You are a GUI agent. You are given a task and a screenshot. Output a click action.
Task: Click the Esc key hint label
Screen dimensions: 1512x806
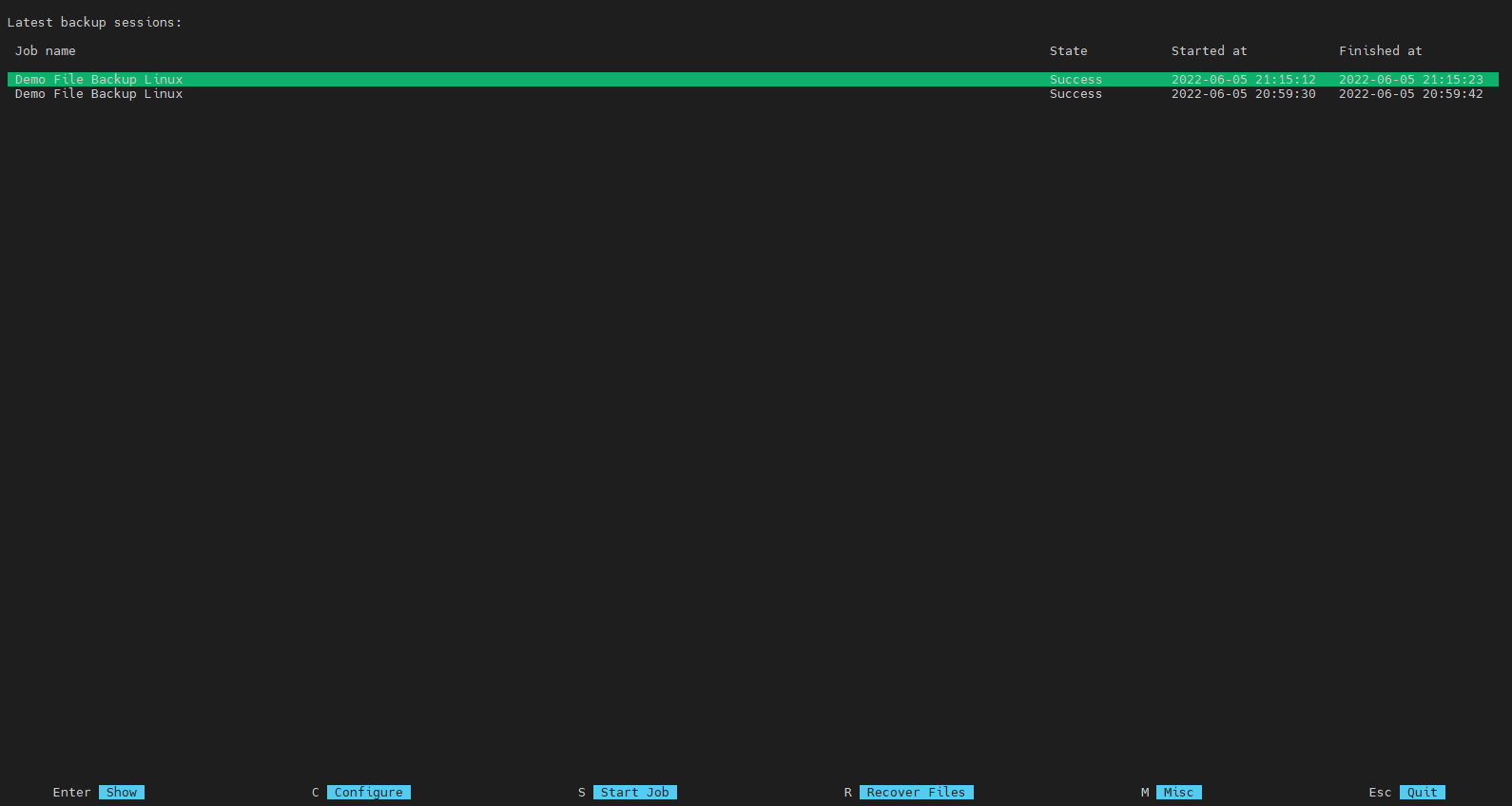(1381, 793)
